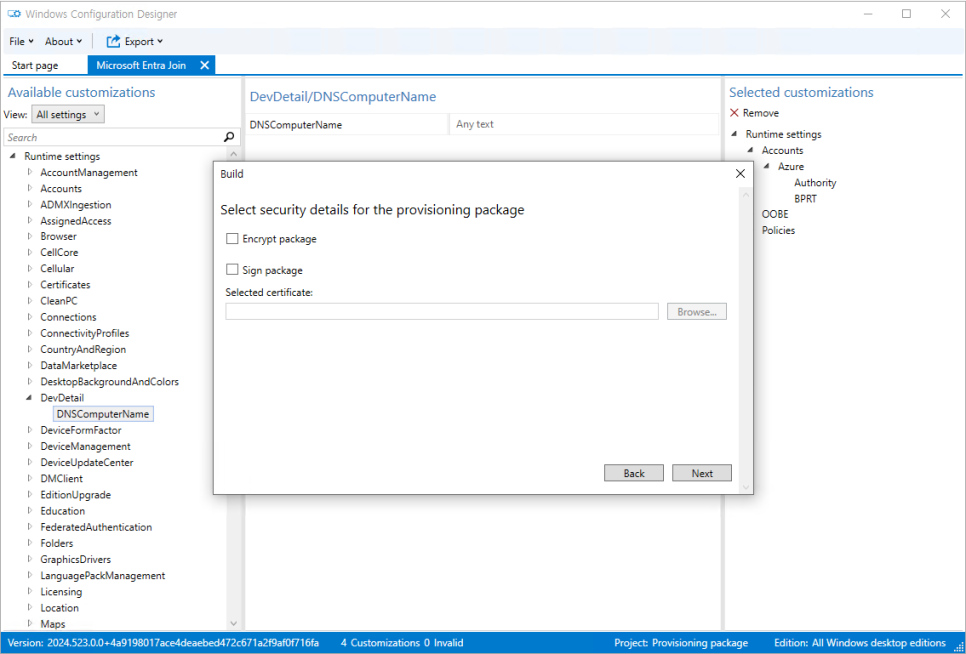Viewport: 966px width, 654px height.
Task: Close the Microsoft Entra Join tab
Action: tap(205, 65)
